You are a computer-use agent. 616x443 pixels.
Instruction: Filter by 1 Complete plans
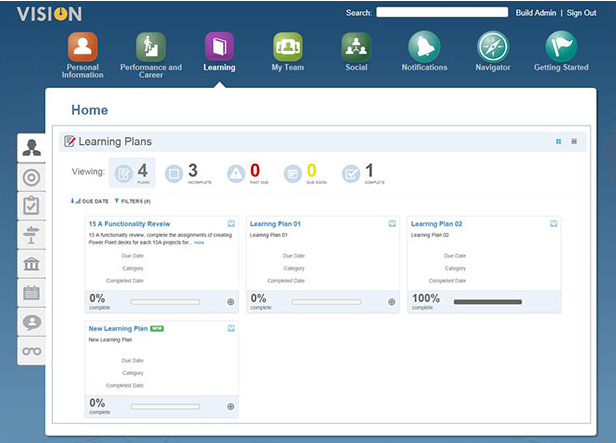point(363,173)
